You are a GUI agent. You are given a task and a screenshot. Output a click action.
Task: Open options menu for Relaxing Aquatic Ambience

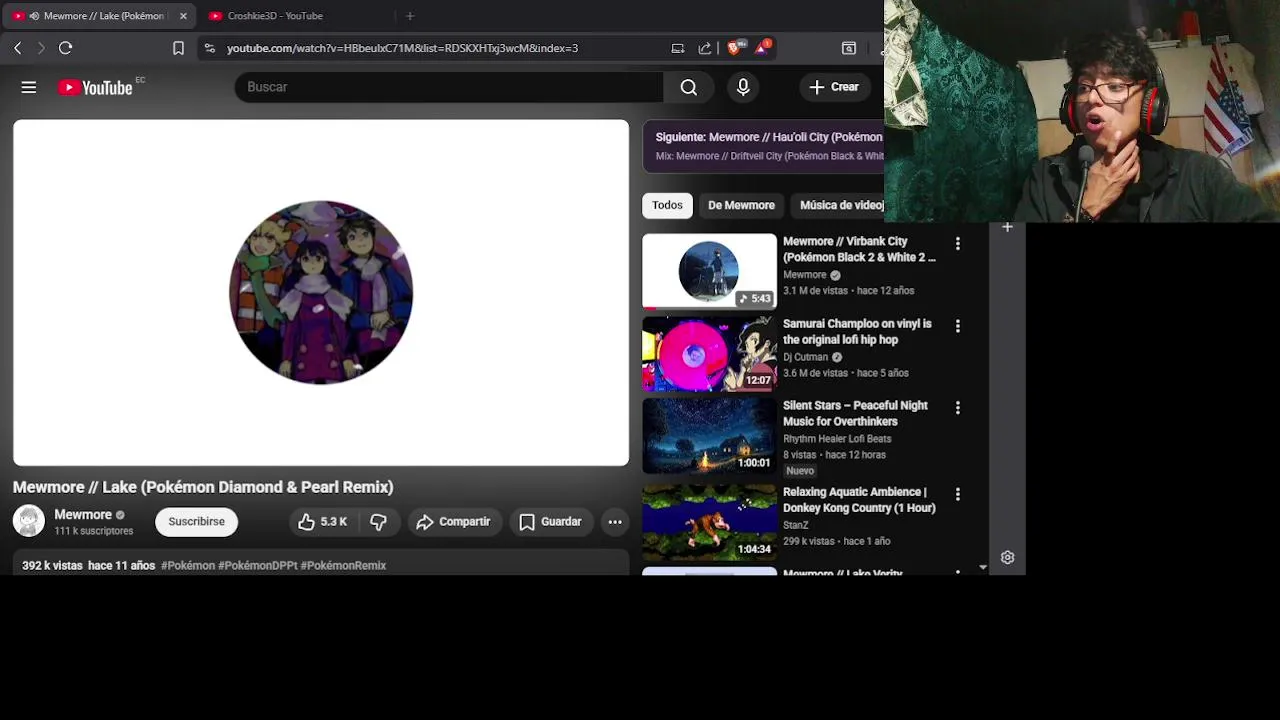tap(958, 494)
